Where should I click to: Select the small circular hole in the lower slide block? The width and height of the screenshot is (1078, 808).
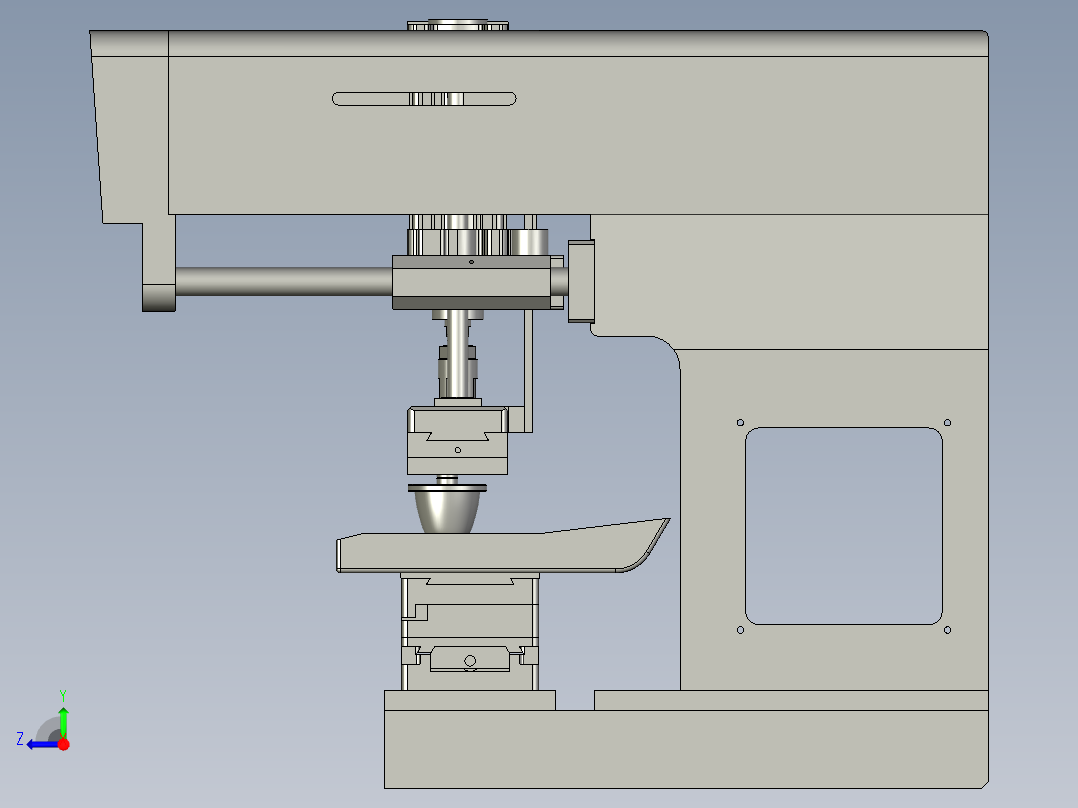point(470,661)
